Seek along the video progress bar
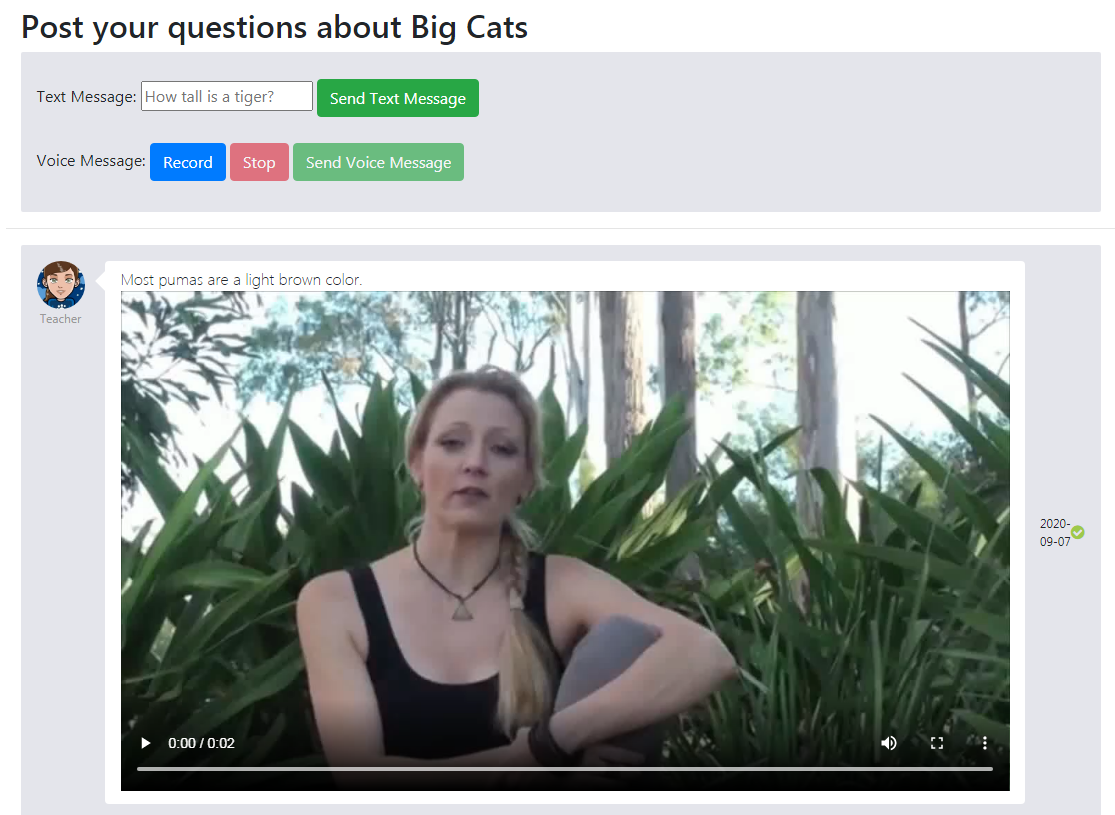The image size is (1115, 815). click(x=565, y=769)
